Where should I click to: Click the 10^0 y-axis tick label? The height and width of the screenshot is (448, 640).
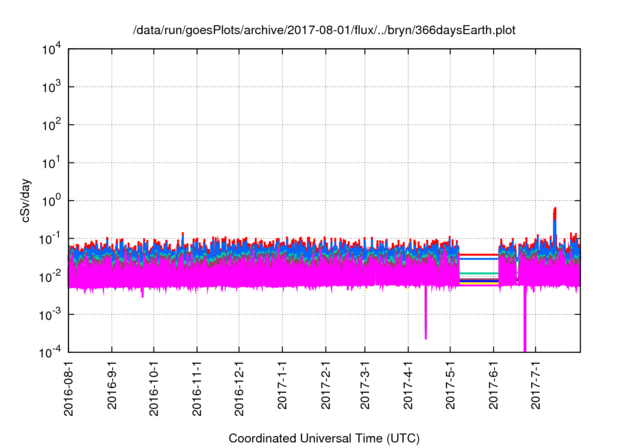tap(52, 200)
